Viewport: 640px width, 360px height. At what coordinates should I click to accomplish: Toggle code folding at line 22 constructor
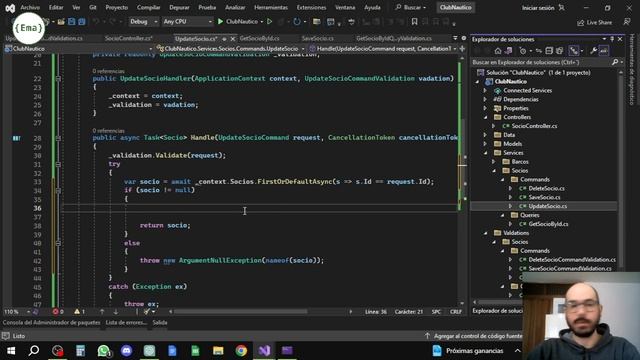click(58, 78)
